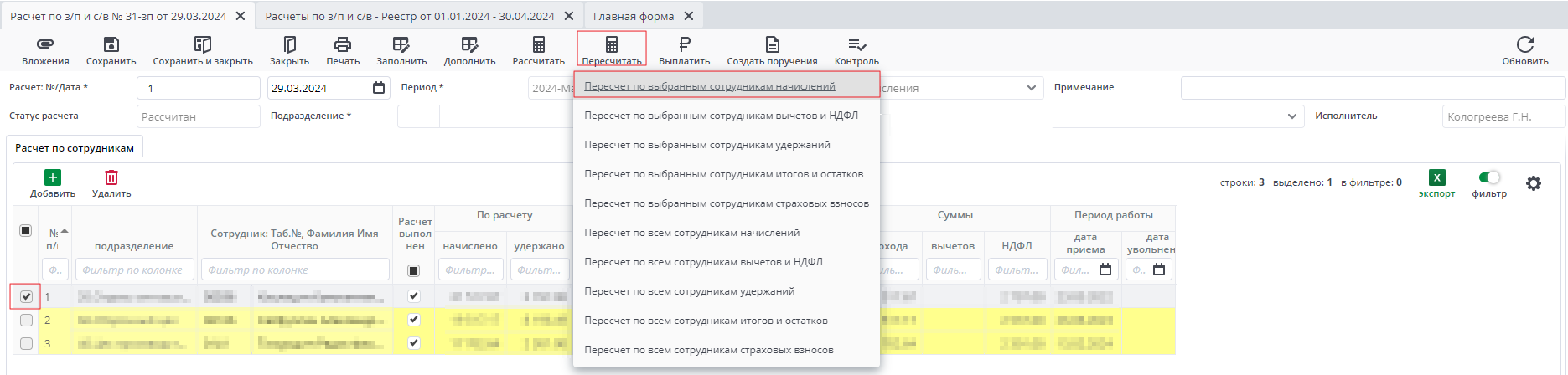Click the Контроль toolbar icon
Image resolution: width=1568 pixels, height=375 pixels.
click(856, 44)
